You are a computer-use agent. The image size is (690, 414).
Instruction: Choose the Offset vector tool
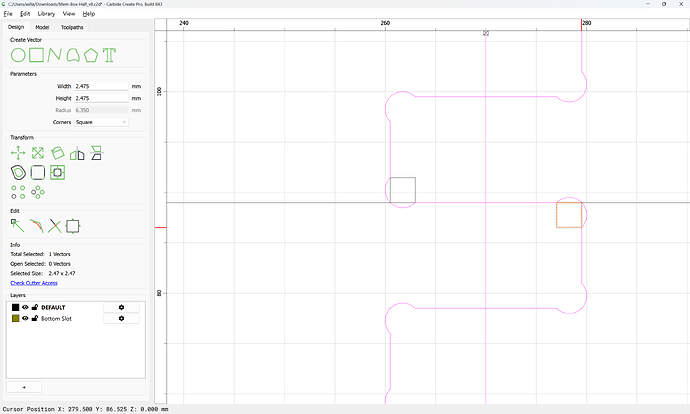point(18,172)
